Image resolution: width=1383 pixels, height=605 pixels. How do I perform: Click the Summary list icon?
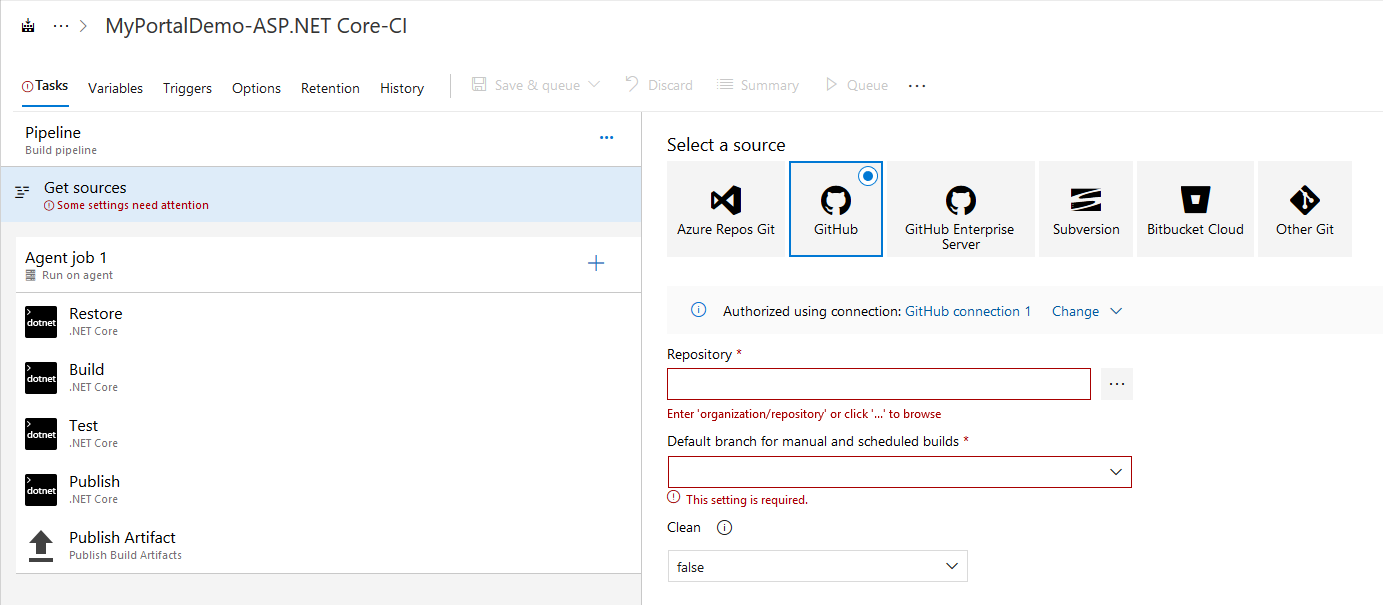725,85
